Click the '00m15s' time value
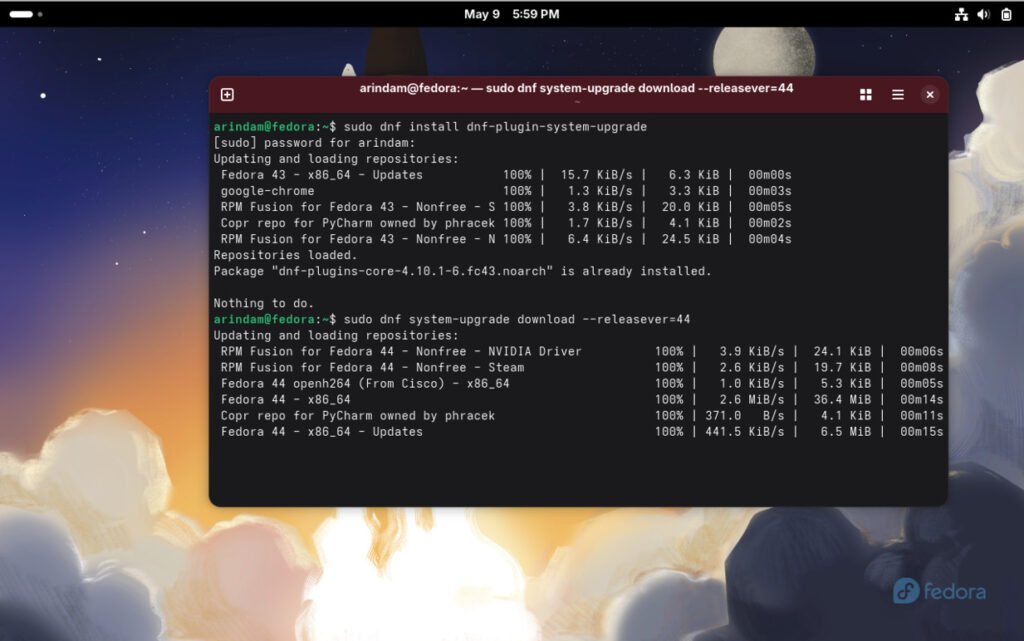 click(921, 431)
